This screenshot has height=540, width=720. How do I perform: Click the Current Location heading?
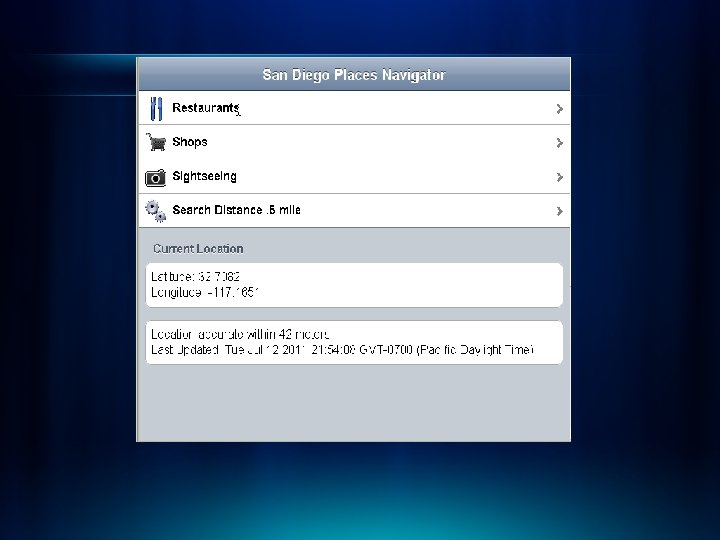coord(198,249)
